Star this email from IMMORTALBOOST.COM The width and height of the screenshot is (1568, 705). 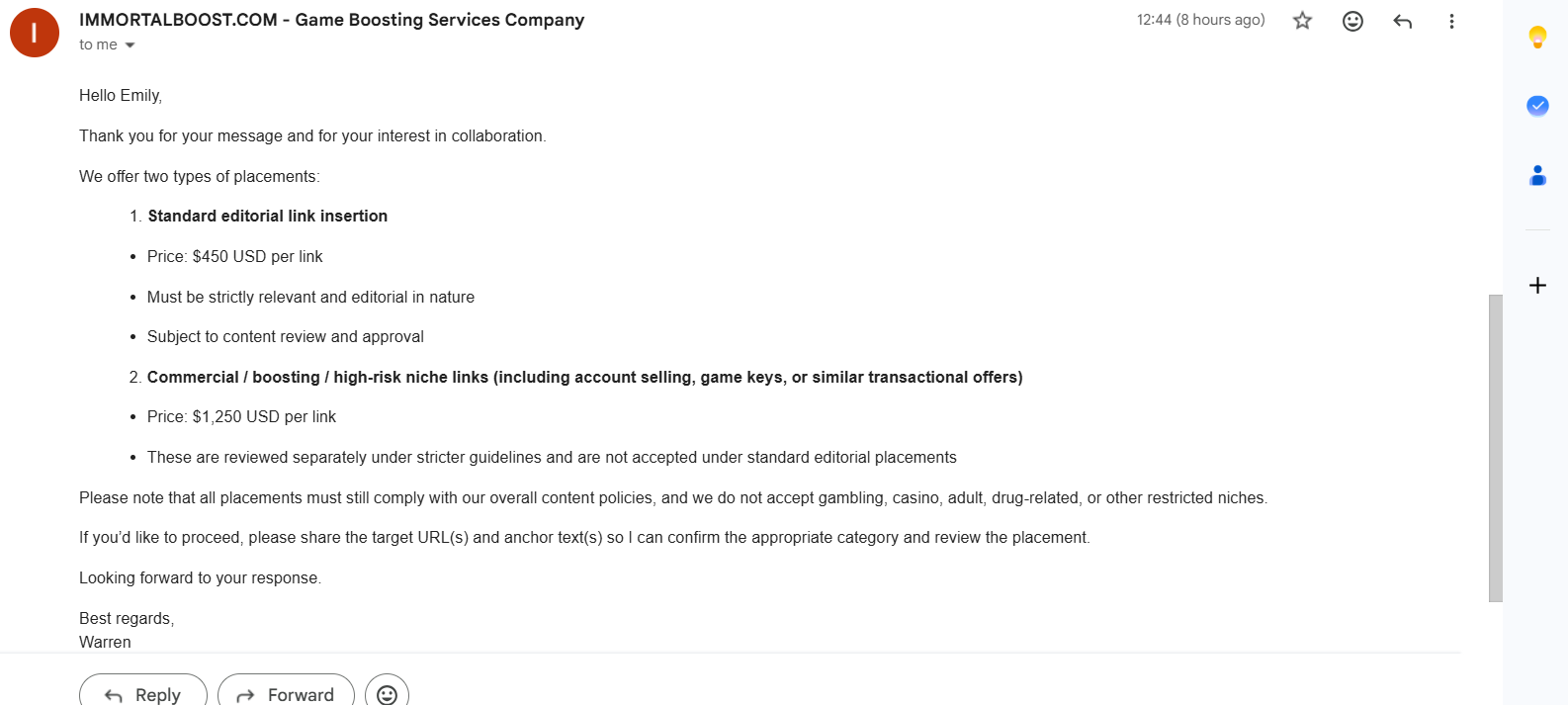coord(1302,21)
